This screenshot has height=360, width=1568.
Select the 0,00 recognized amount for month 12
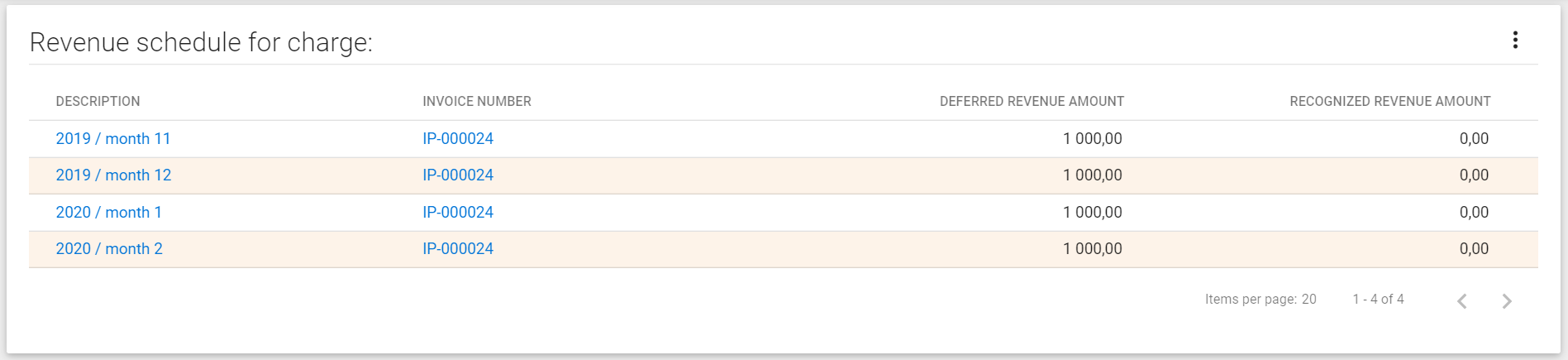coord(1474,175)
